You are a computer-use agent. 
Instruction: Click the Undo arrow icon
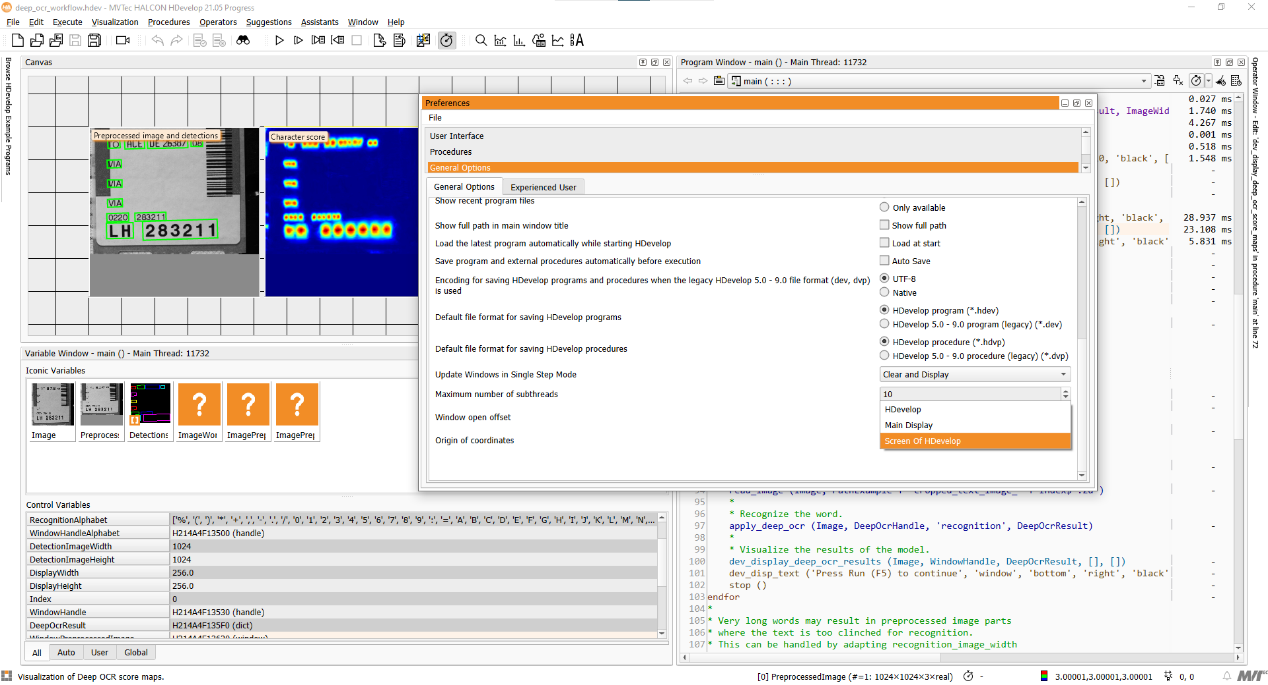click(x=158, y=40)
